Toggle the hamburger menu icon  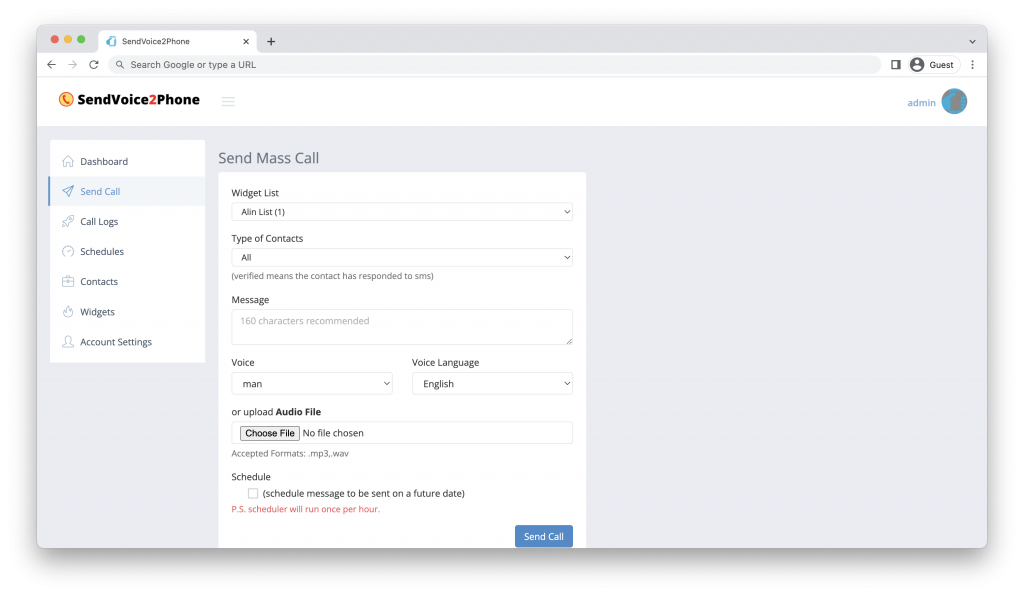coord(228,101)
